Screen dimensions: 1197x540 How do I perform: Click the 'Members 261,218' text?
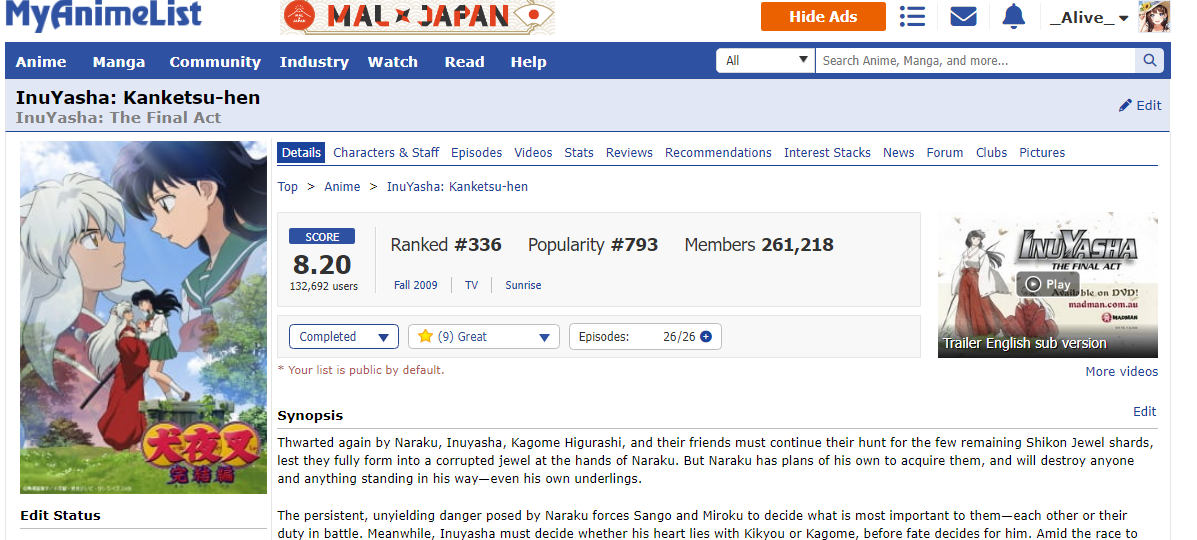coord(759,244)
